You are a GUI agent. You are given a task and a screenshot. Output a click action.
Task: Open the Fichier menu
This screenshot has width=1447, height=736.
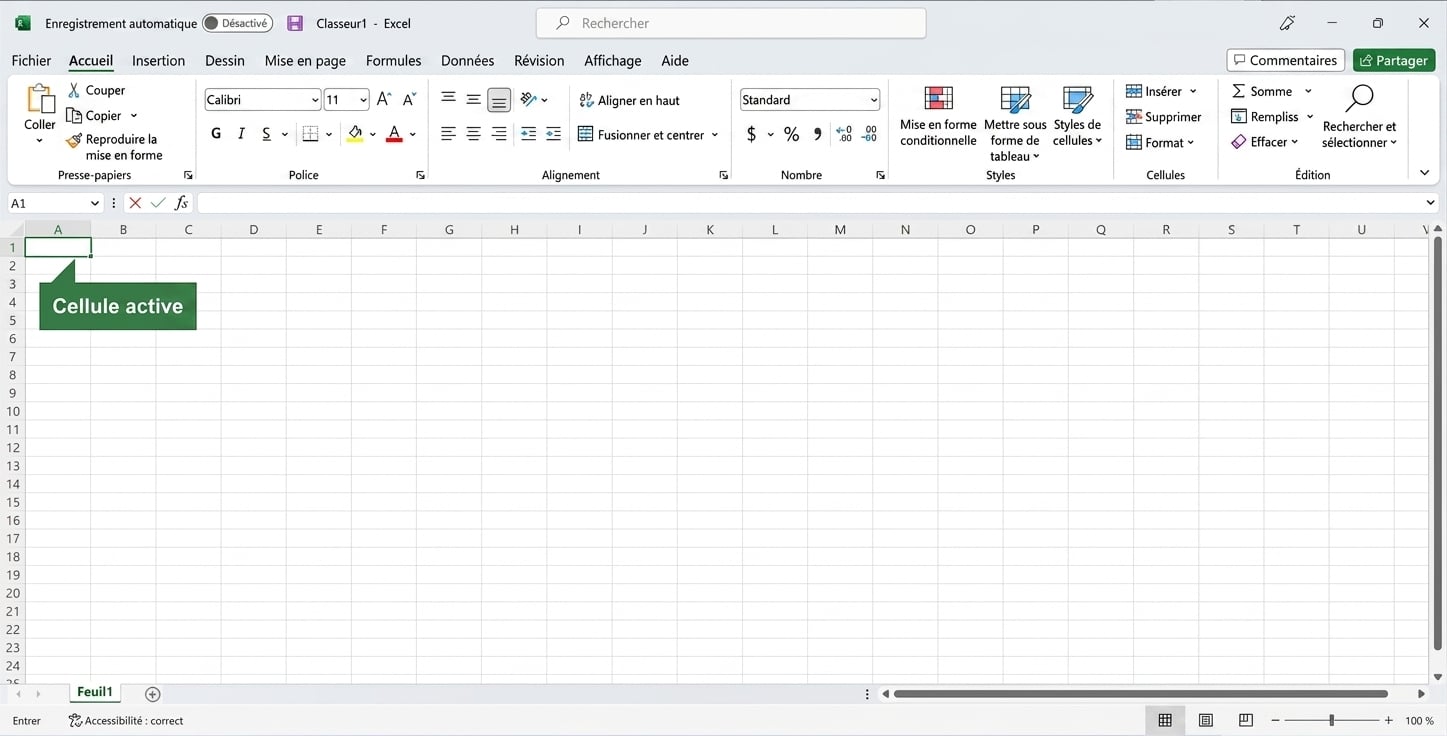click(31, 61)
